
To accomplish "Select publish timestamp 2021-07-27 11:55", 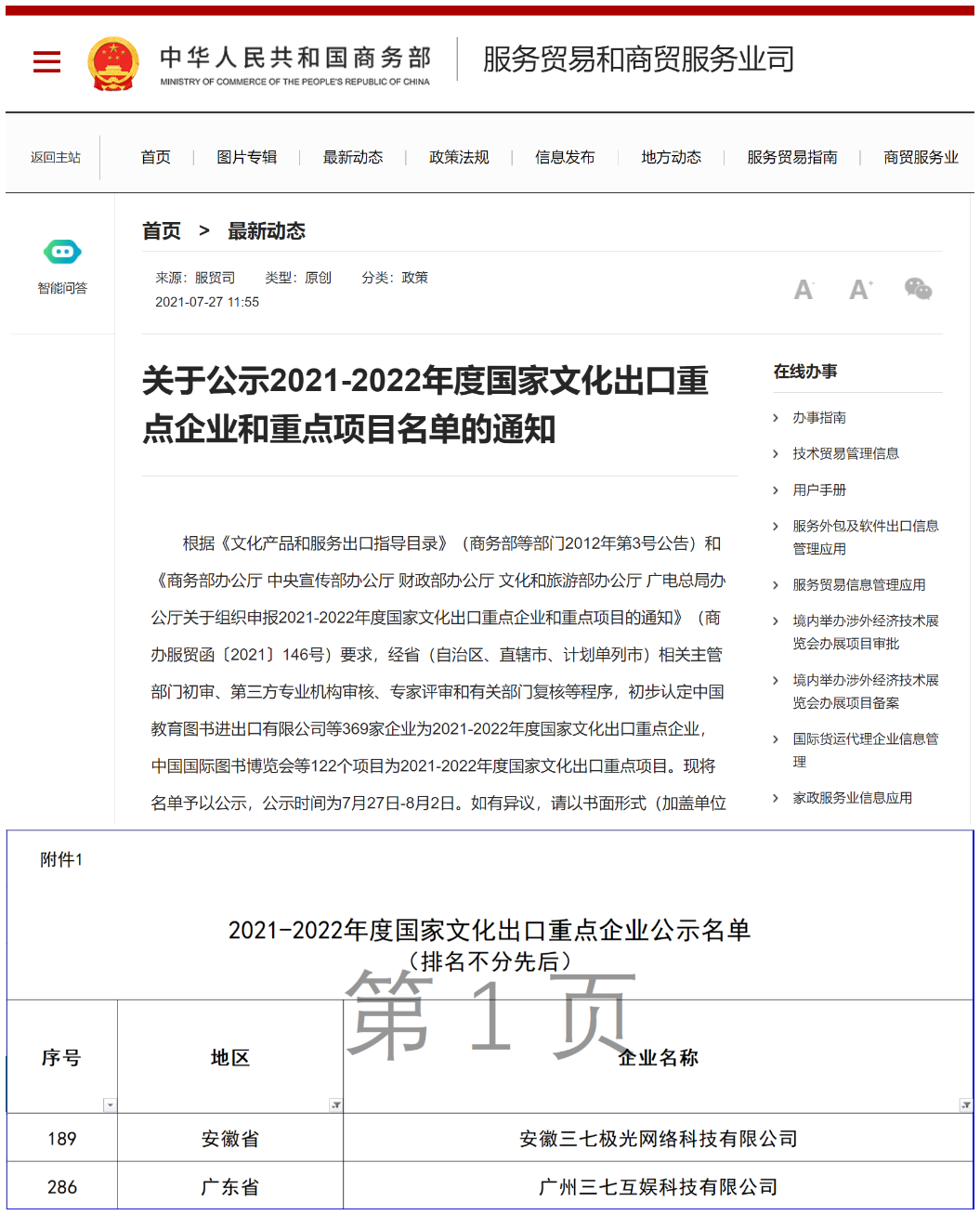I will click(x=207, y=302).
